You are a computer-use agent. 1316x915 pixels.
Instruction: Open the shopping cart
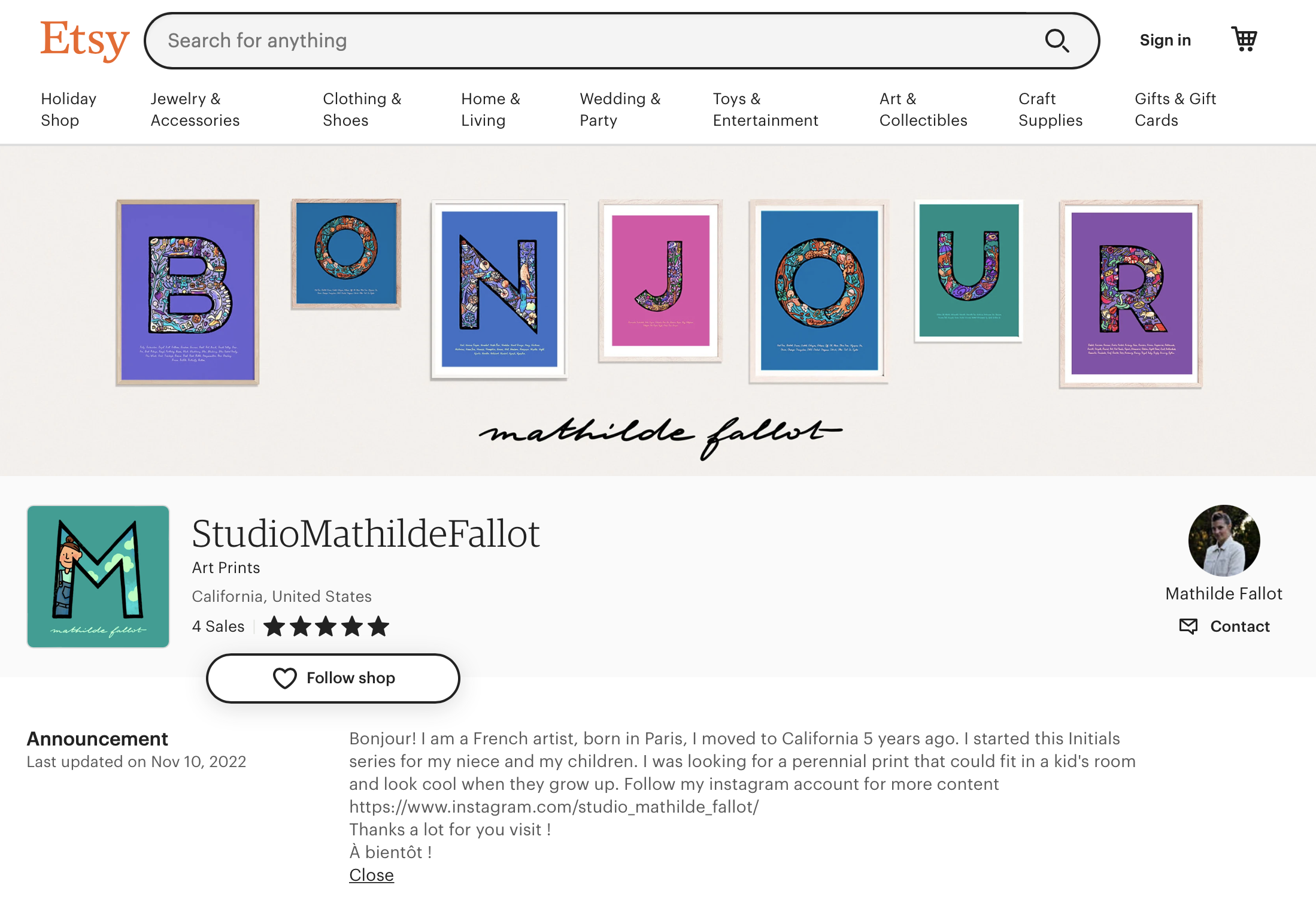pyautogui.click(x=1244, y=40)
